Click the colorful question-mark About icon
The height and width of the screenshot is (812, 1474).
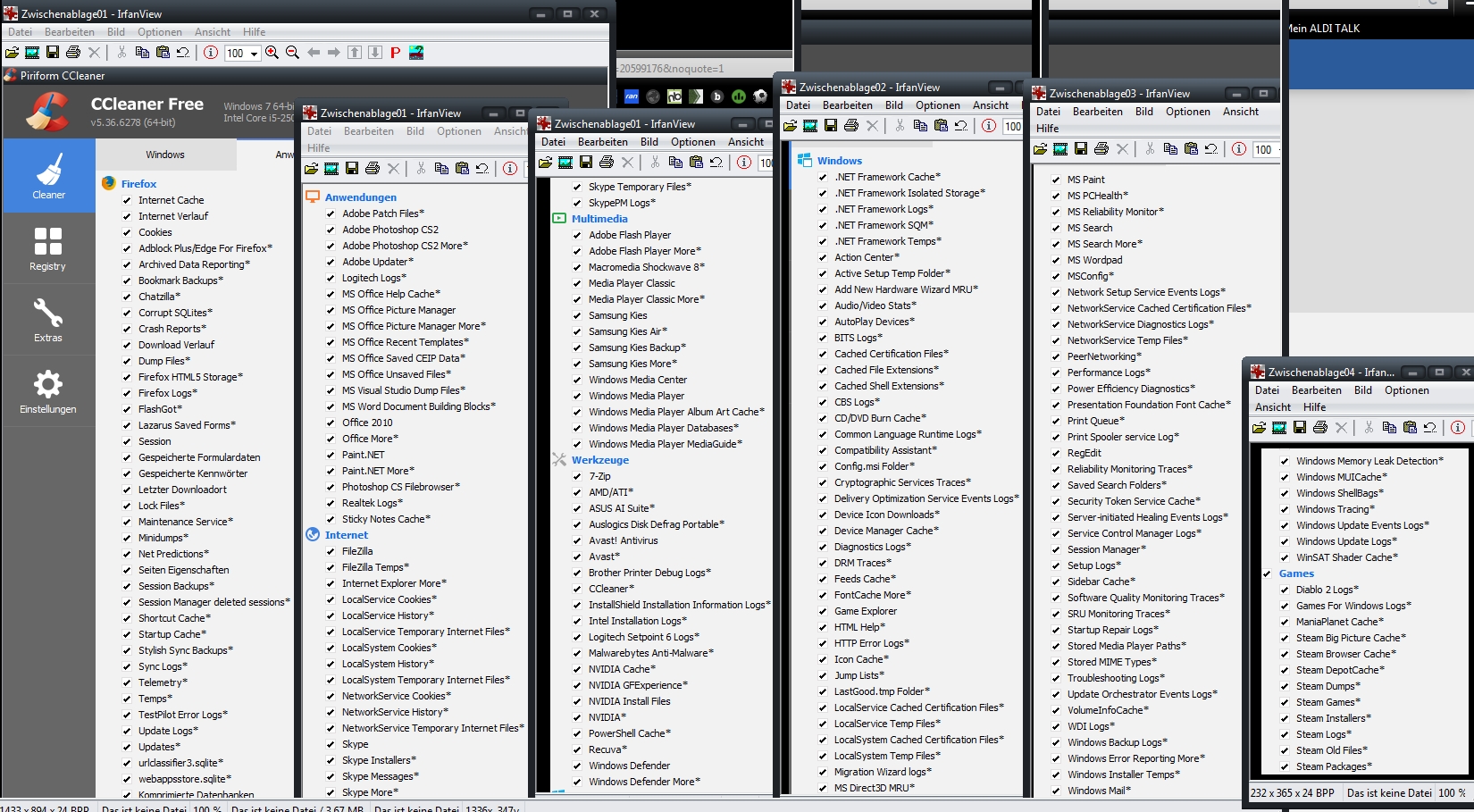point(416,53)
